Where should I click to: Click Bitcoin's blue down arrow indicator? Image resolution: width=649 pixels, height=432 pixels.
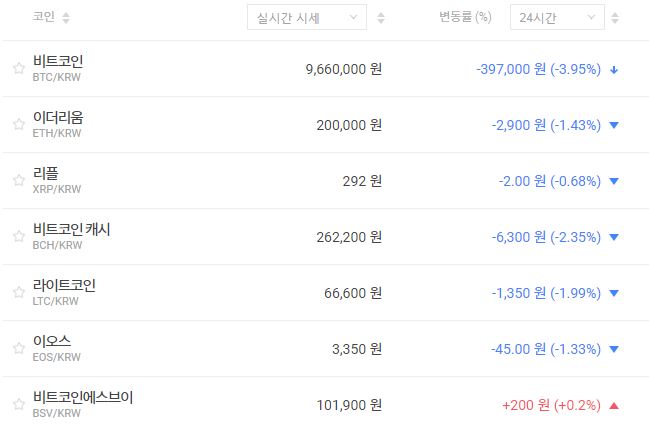[614, 69]
